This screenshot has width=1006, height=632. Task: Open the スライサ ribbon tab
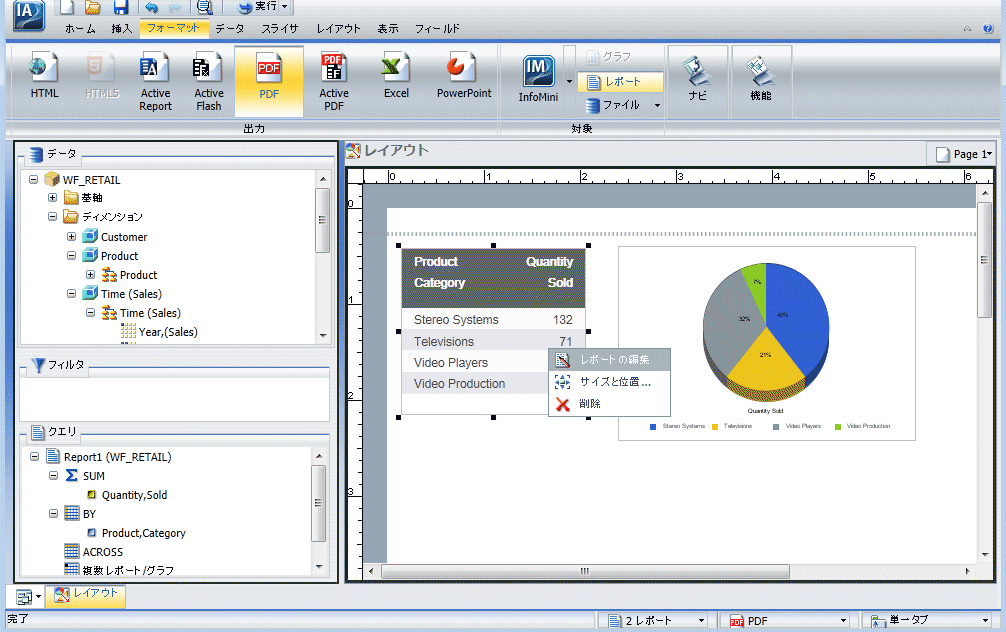click(280, 28)
